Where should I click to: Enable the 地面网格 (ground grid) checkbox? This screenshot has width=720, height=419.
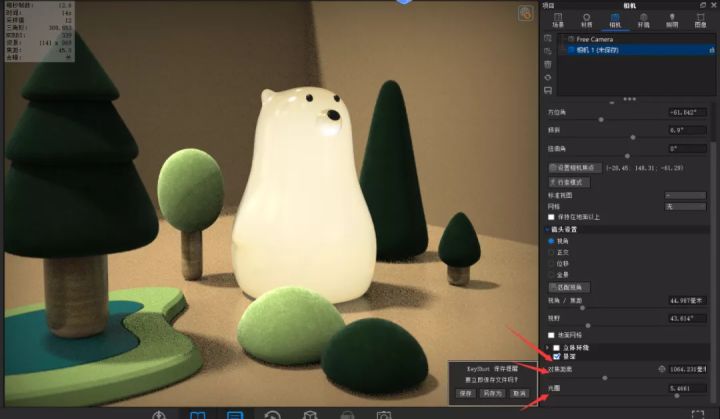coord(551,334)
